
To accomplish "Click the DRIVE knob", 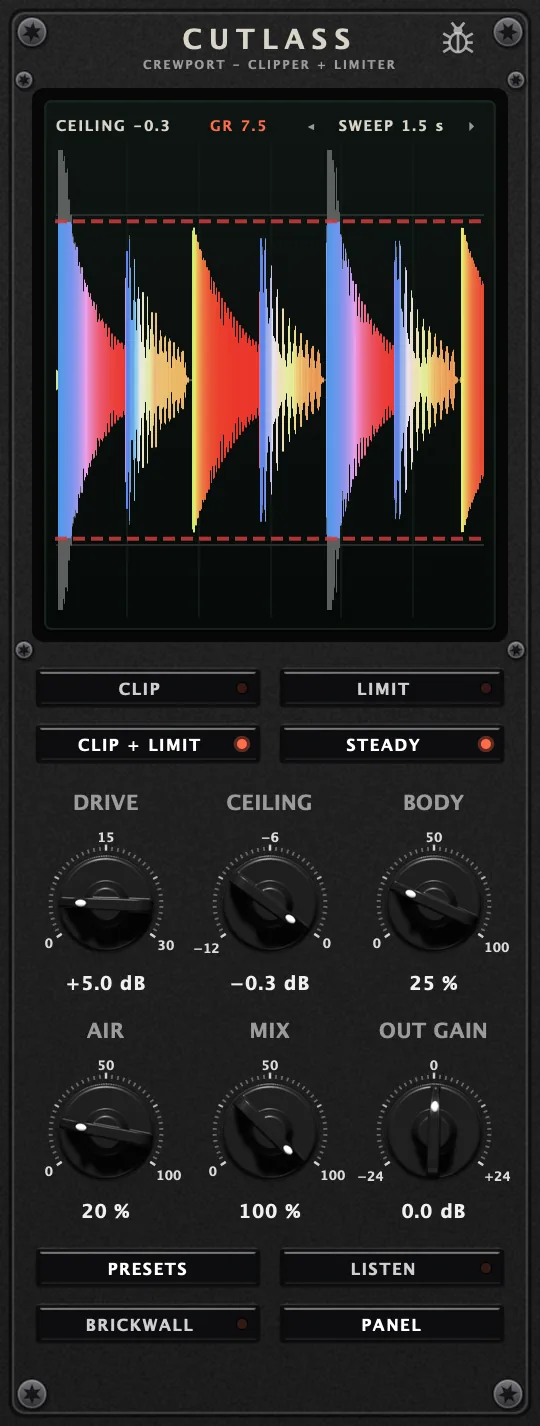I will (105, 902).
